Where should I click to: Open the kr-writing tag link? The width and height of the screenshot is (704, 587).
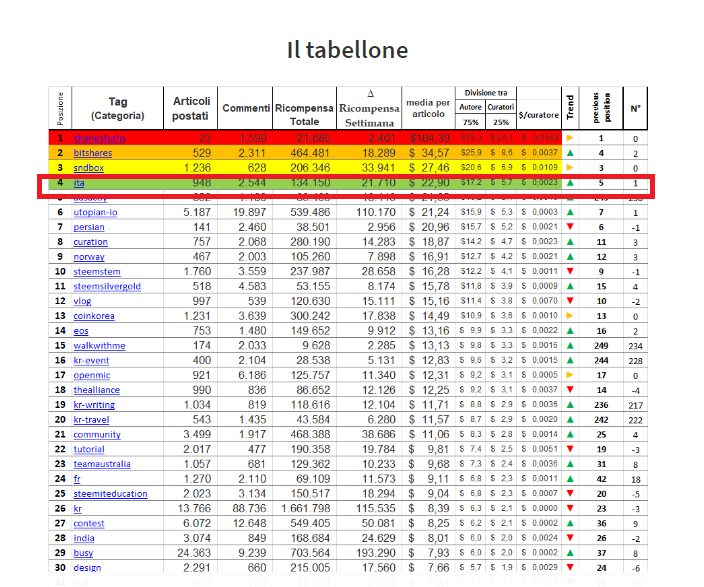(94, 405)
